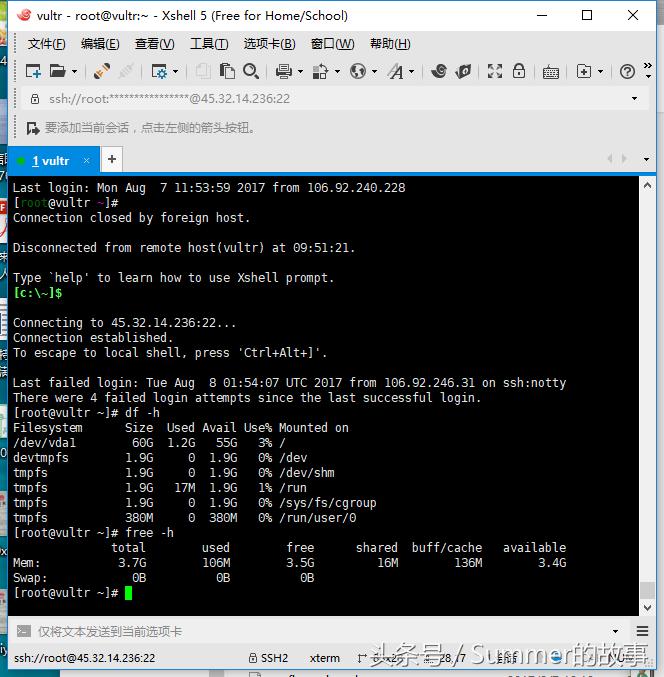Open the session Properties gear icon
This screenshot has width=664, height=677.
tap(159, 71)
